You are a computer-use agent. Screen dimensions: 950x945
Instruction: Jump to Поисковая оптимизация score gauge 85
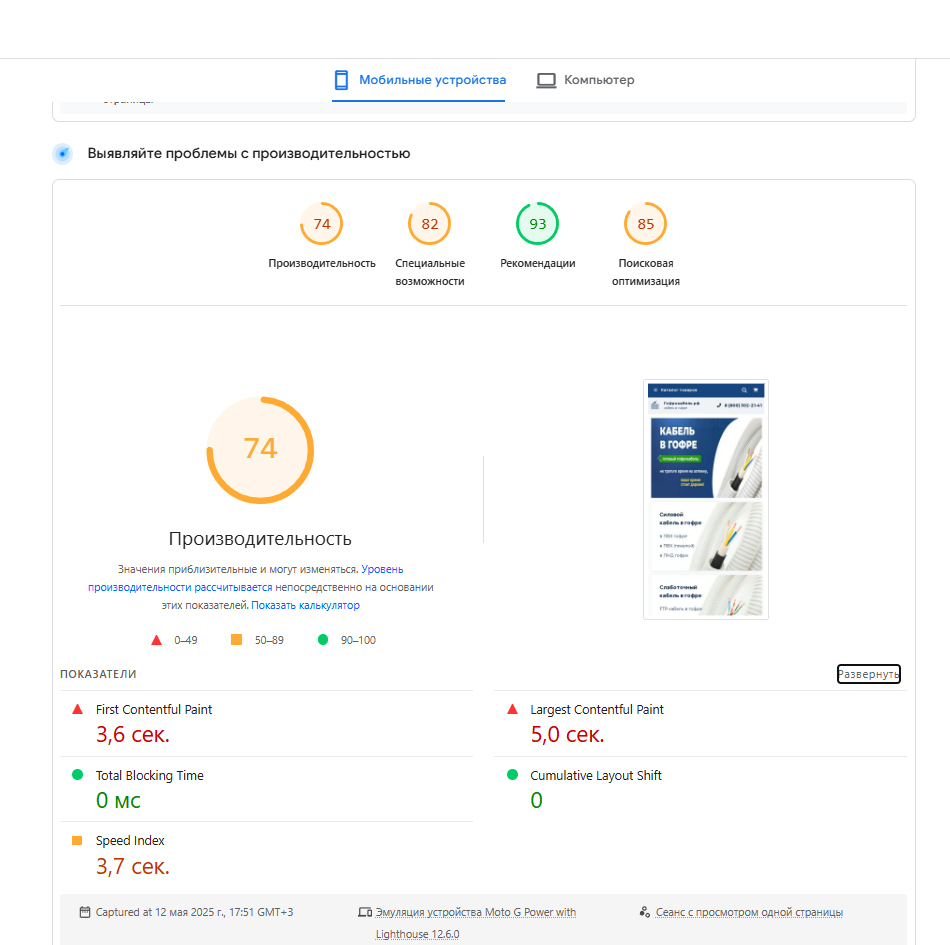pos(646,224)
